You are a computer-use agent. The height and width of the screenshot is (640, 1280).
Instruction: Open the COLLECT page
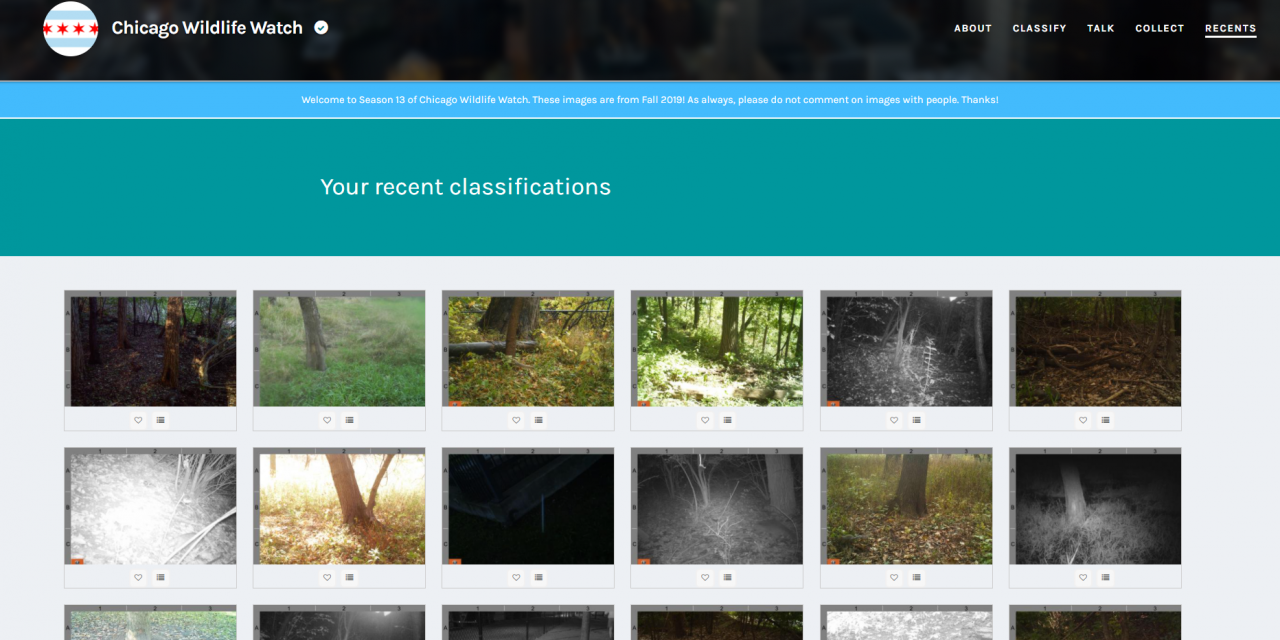(1160, 28)
